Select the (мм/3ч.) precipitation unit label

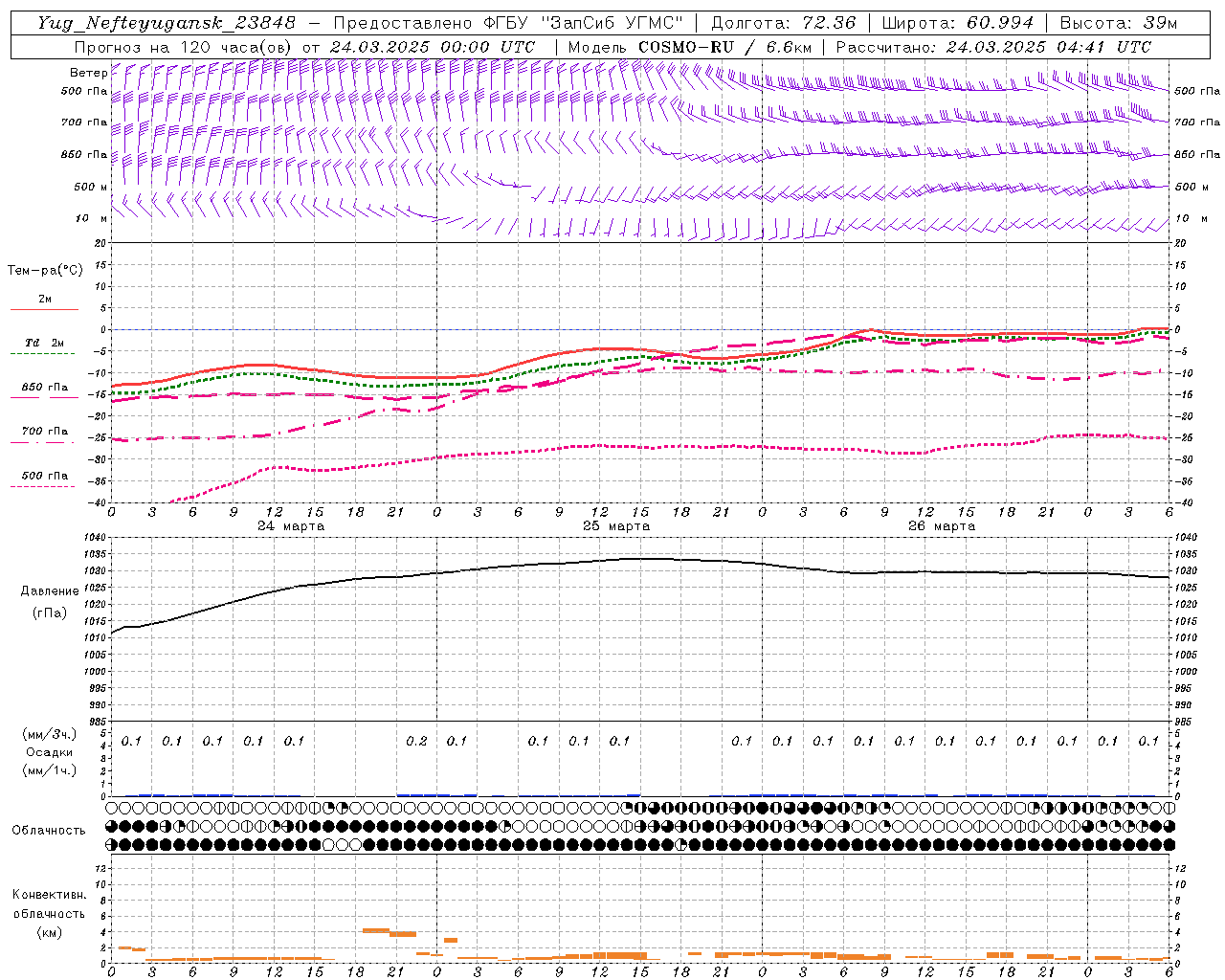tap(50, 734)
